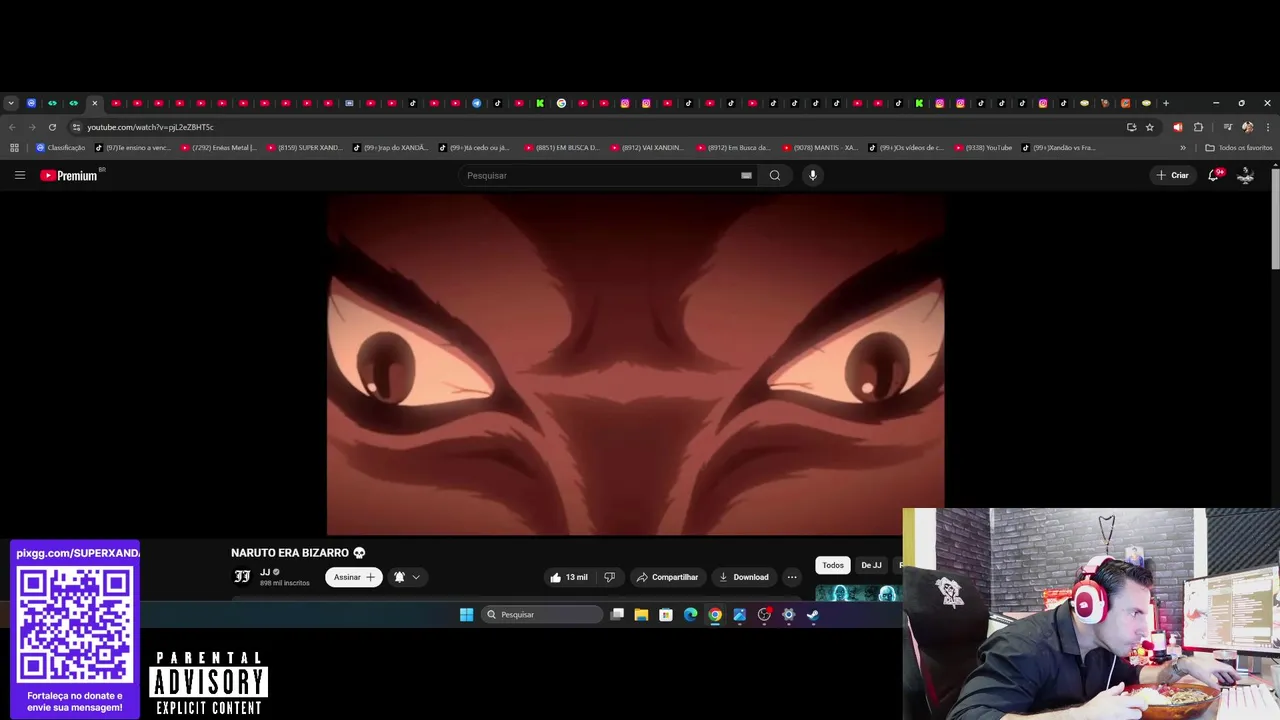Open the Enéas Metal bookmark
The image size is (1280, 720).
(x=219, y=148)
